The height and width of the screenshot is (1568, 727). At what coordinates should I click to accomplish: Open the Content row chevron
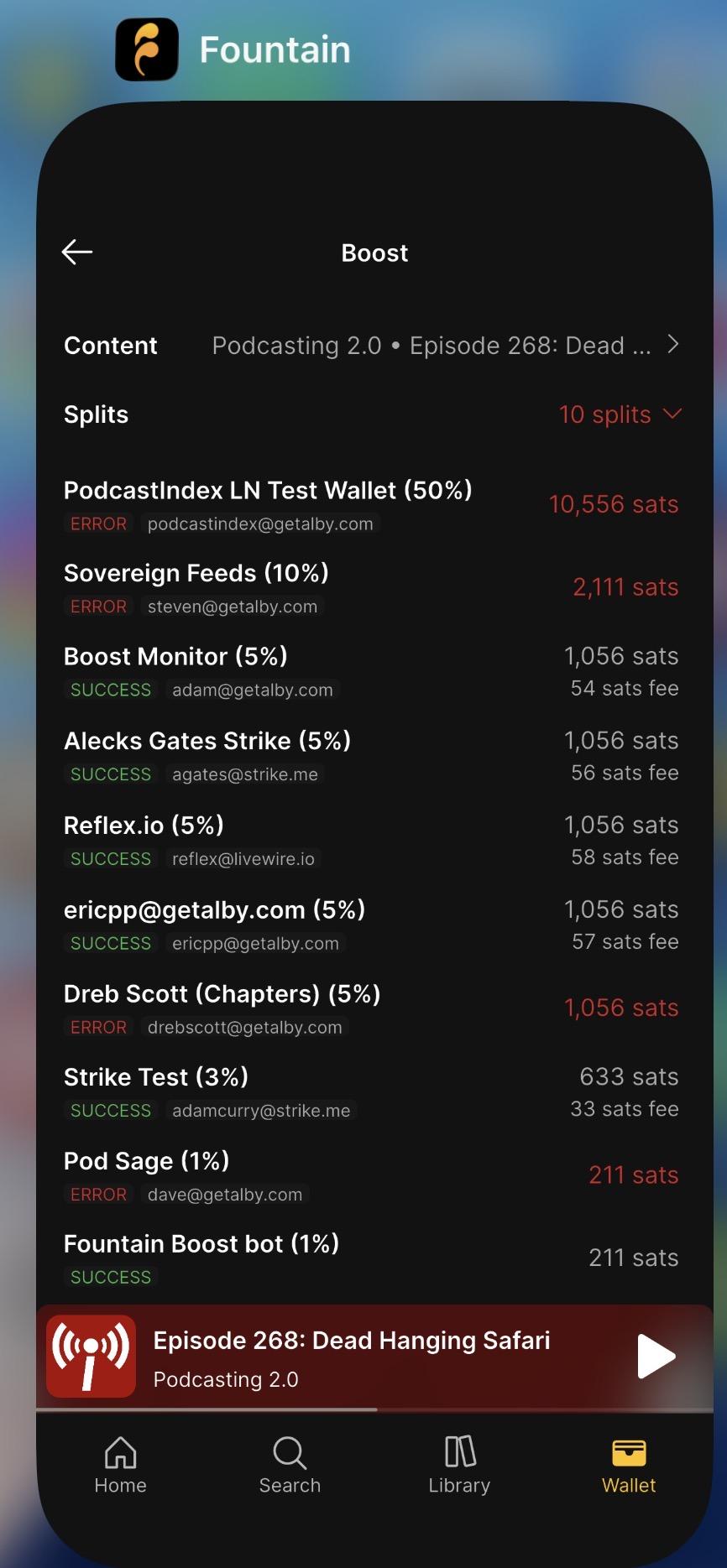tap(672, 345)
